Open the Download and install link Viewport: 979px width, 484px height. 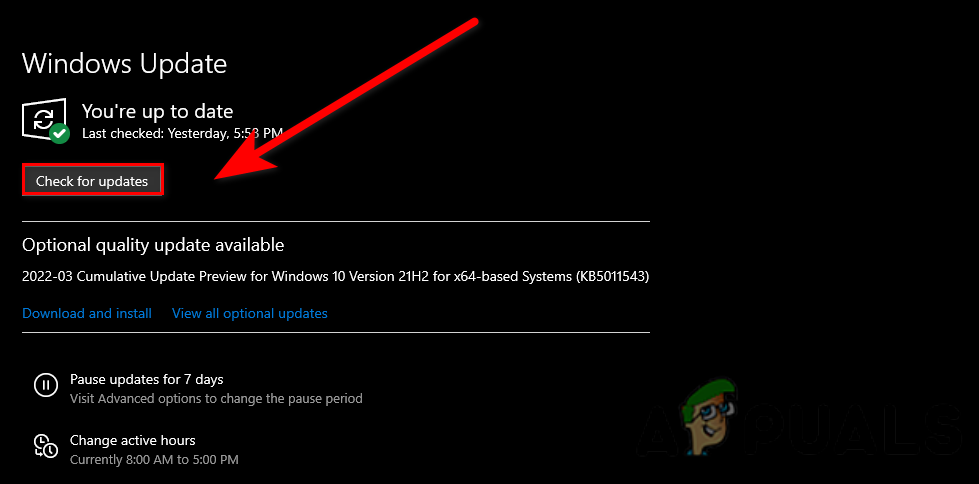tap(87, 313)
